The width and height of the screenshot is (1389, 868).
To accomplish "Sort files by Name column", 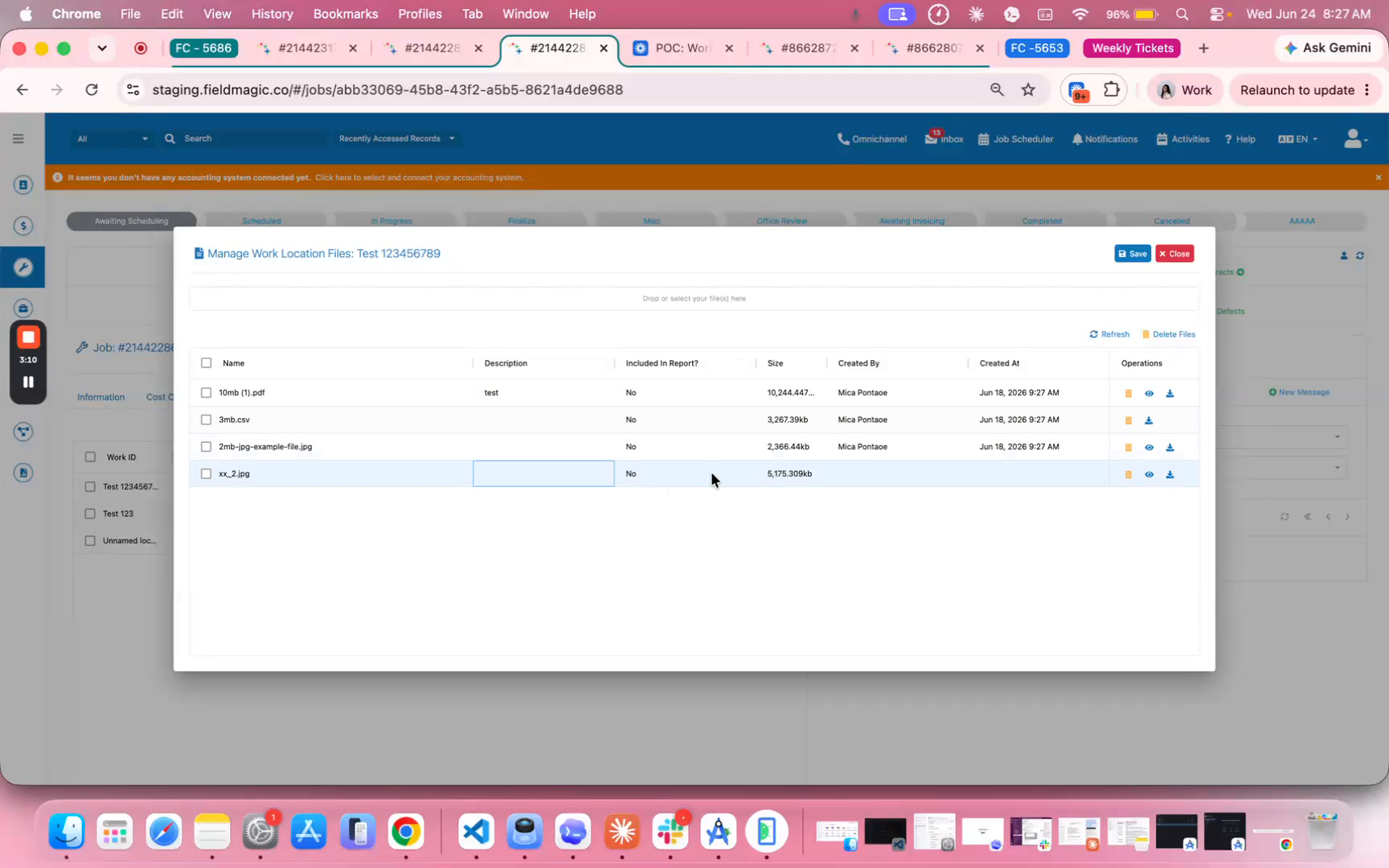I will (x=233, y=363).
